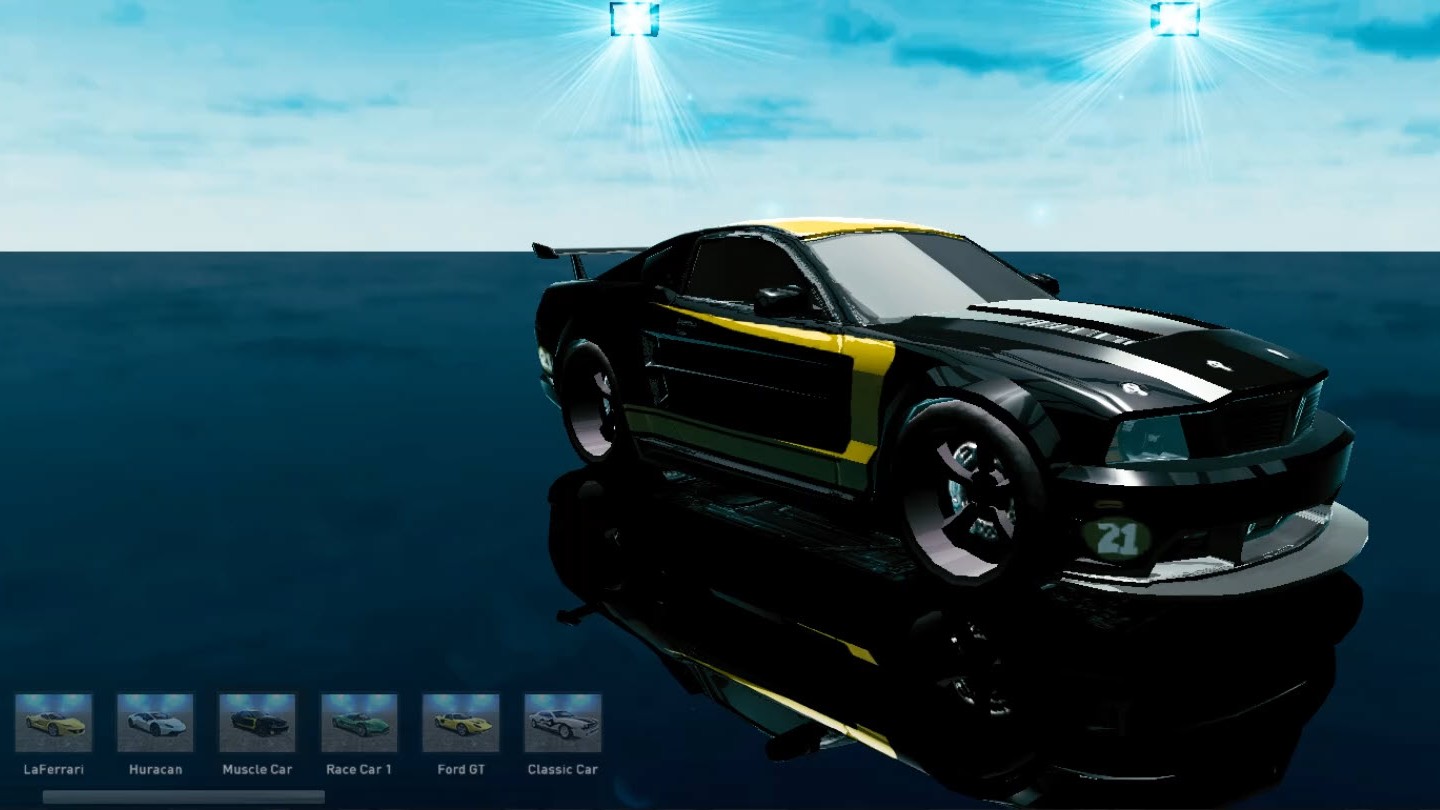Click the Classic Car label text

click(563, 769)
